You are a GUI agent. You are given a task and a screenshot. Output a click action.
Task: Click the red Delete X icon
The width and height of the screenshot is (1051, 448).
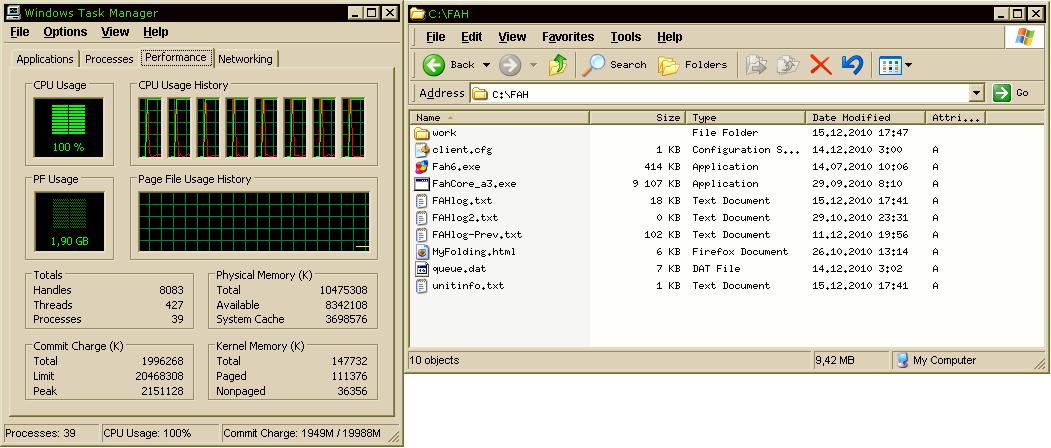[x=820, y=65]
